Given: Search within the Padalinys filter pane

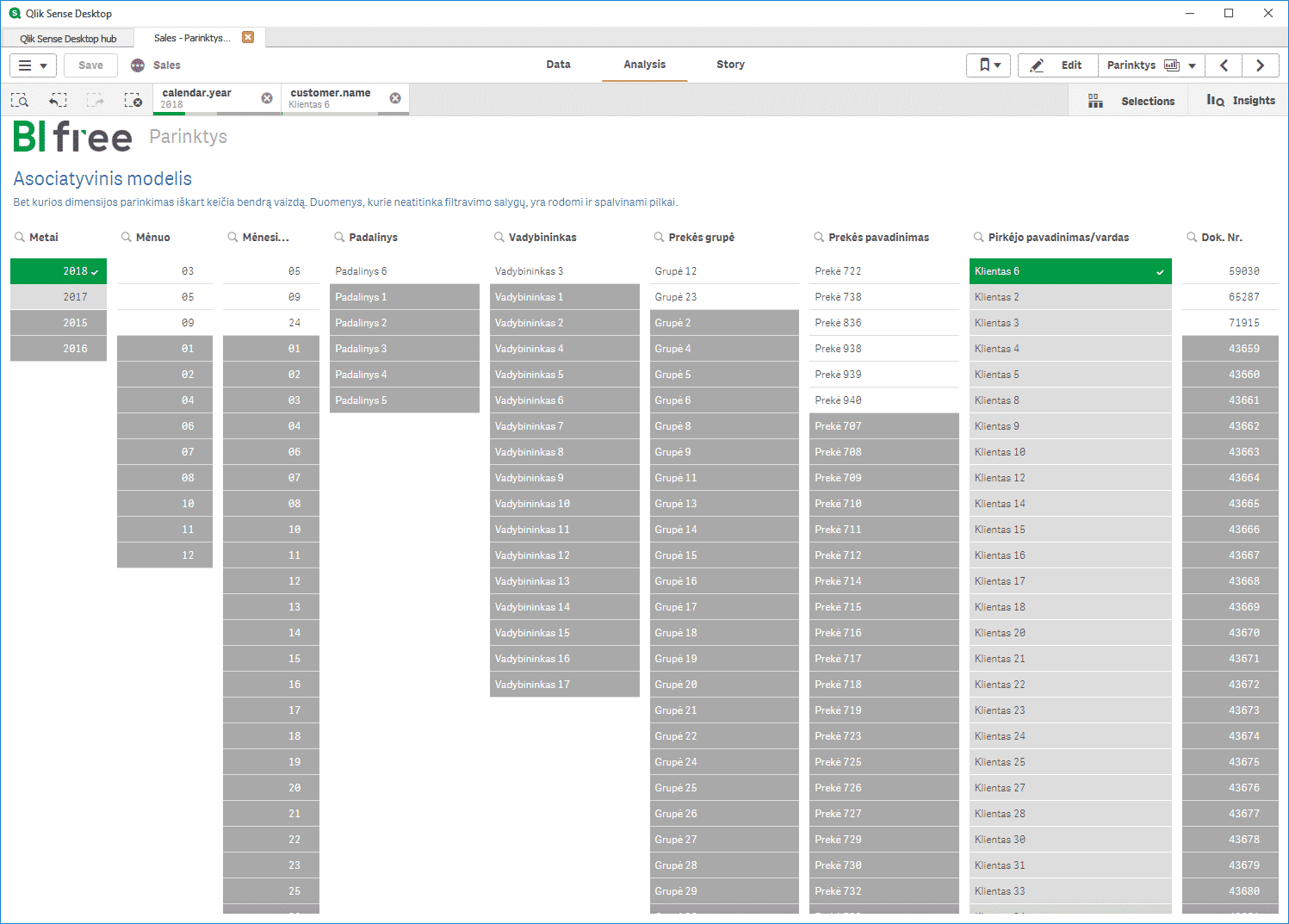Looking at the screenshot, I should tap(340, 237).
